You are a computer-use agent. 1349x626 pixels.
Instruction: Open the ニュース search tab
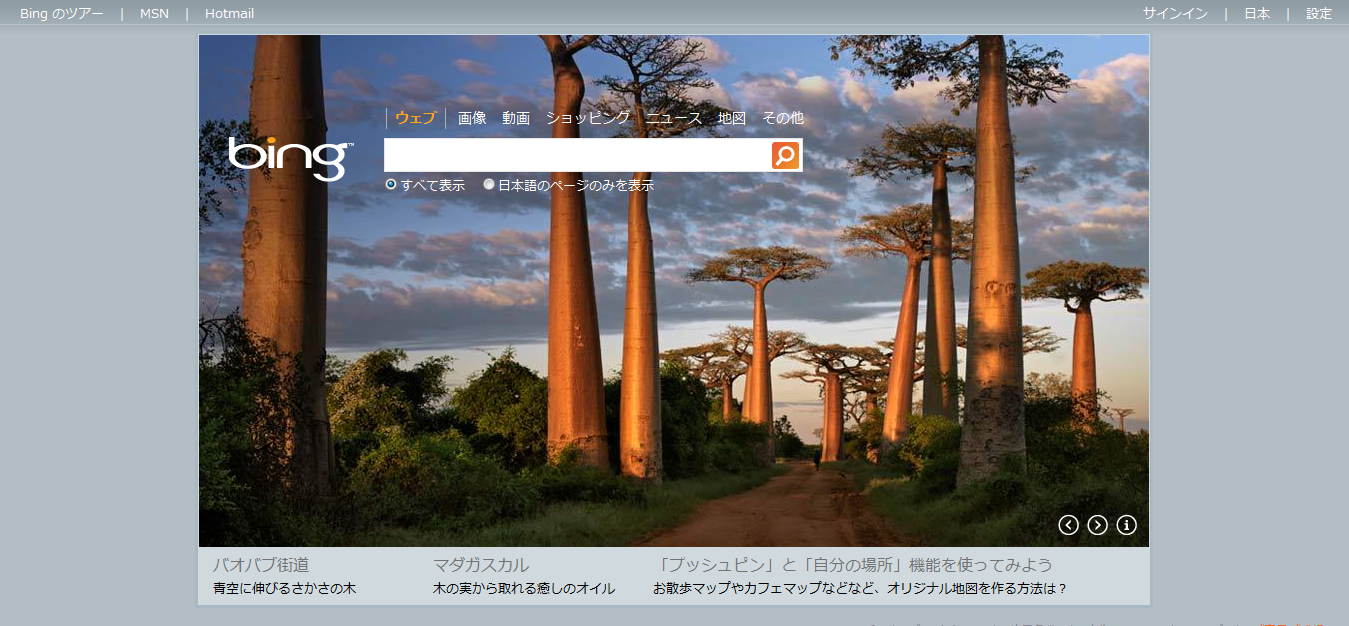point(674,118)
